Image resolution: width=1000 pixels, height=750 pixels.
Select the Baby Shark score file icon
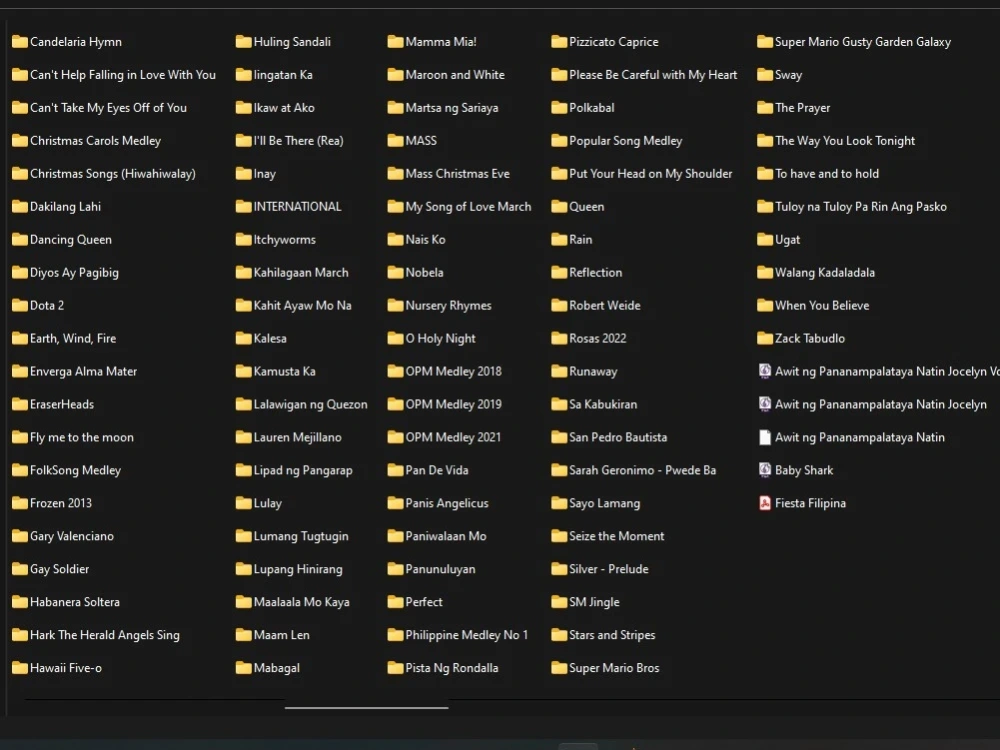(765, 470)
